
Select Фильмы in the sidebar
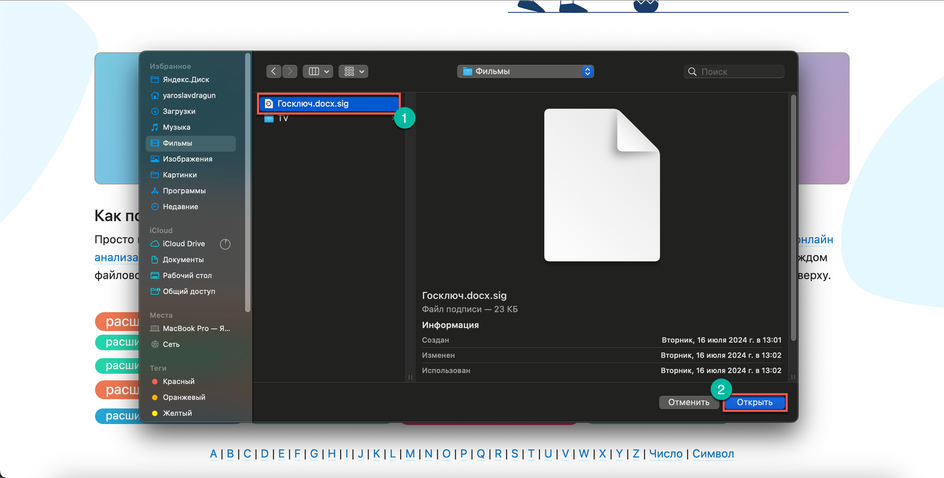[191, 143]
